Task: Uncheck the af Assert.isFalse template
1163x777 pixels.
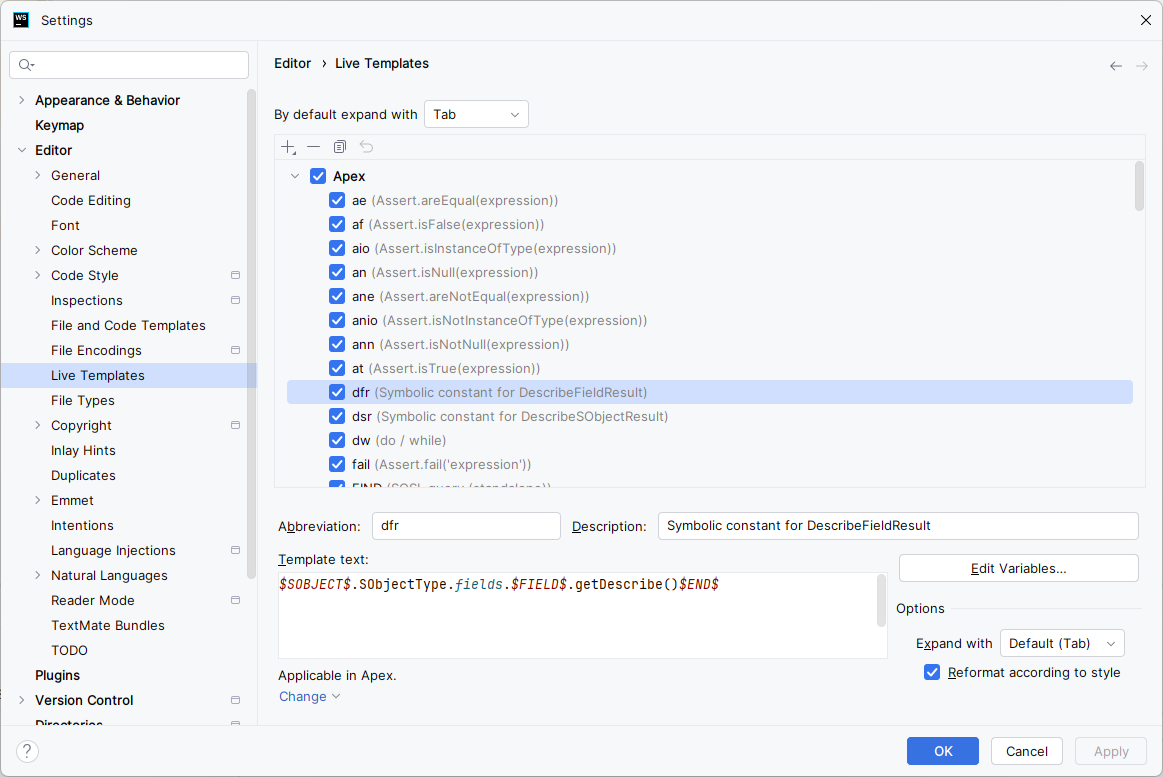Action: point(337,224)
